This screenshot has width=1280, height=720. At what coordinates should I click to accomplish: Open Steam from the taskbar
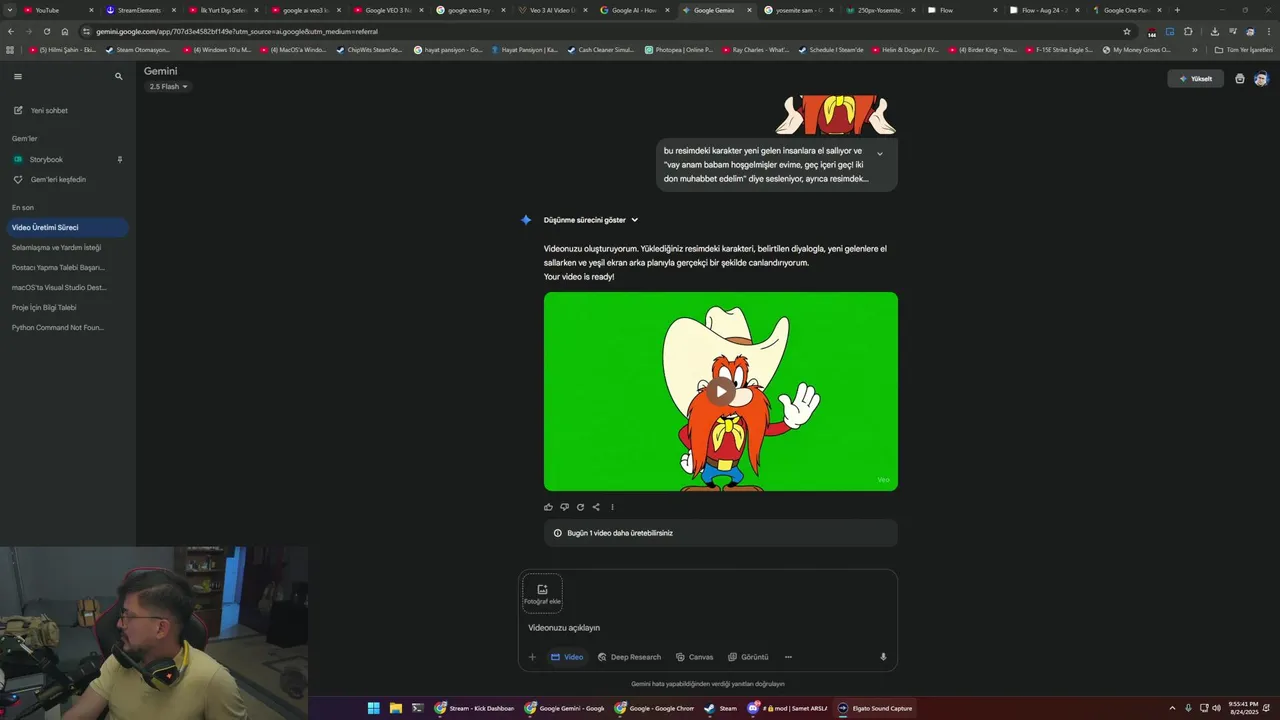coord(720,708)
